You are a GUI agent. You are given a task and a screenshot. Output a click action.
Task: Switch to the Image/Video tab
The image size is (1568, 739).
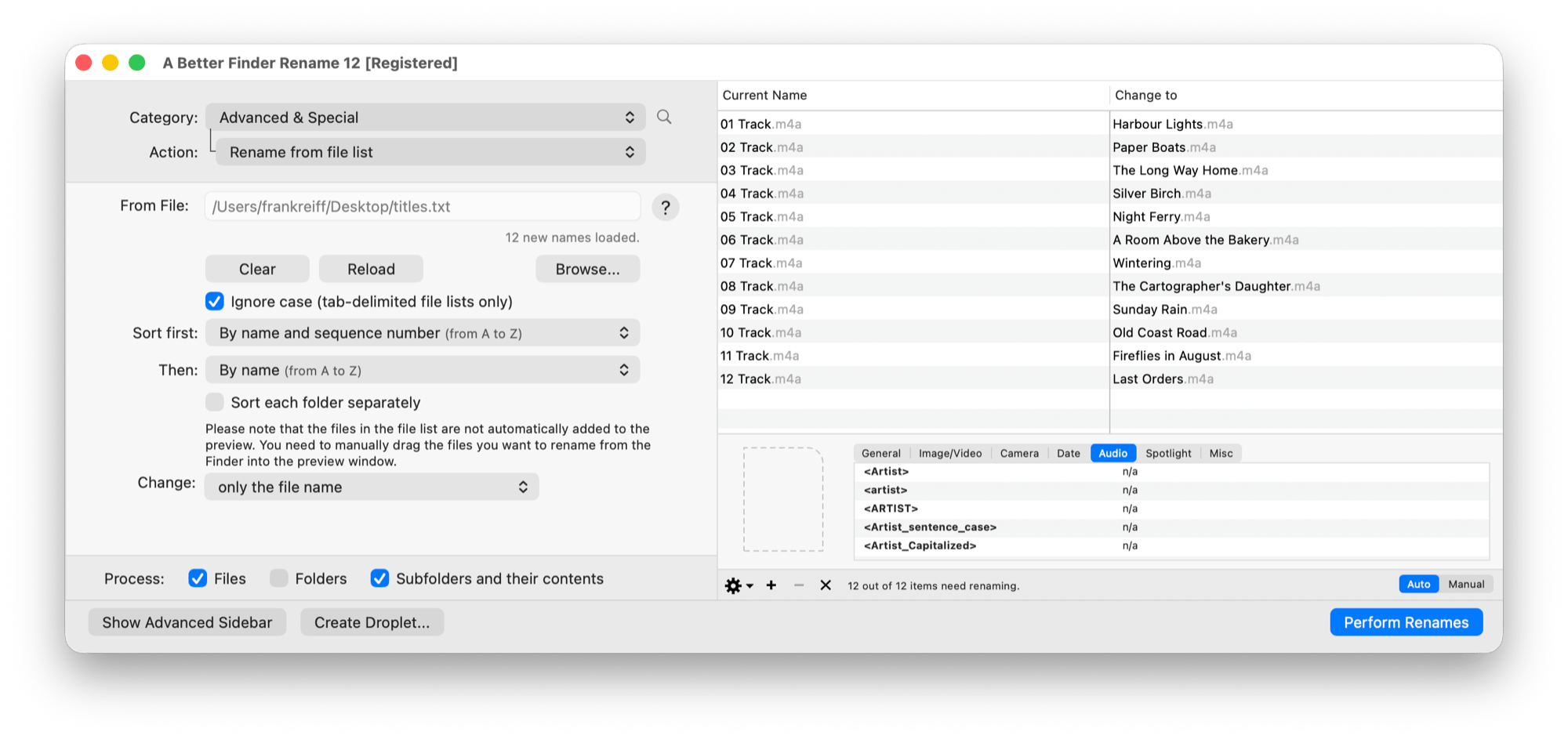(950, 453)
